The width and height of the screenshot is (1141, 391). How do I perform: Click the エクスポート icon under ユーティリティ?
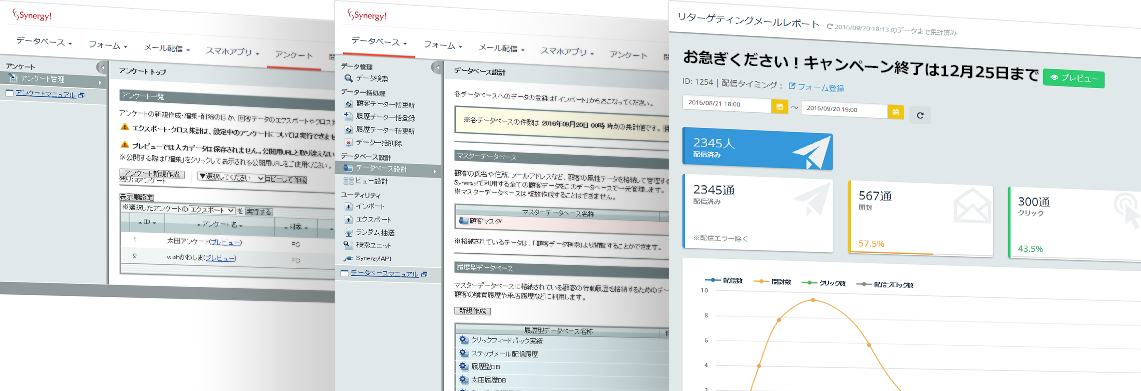tap(349, 219)
